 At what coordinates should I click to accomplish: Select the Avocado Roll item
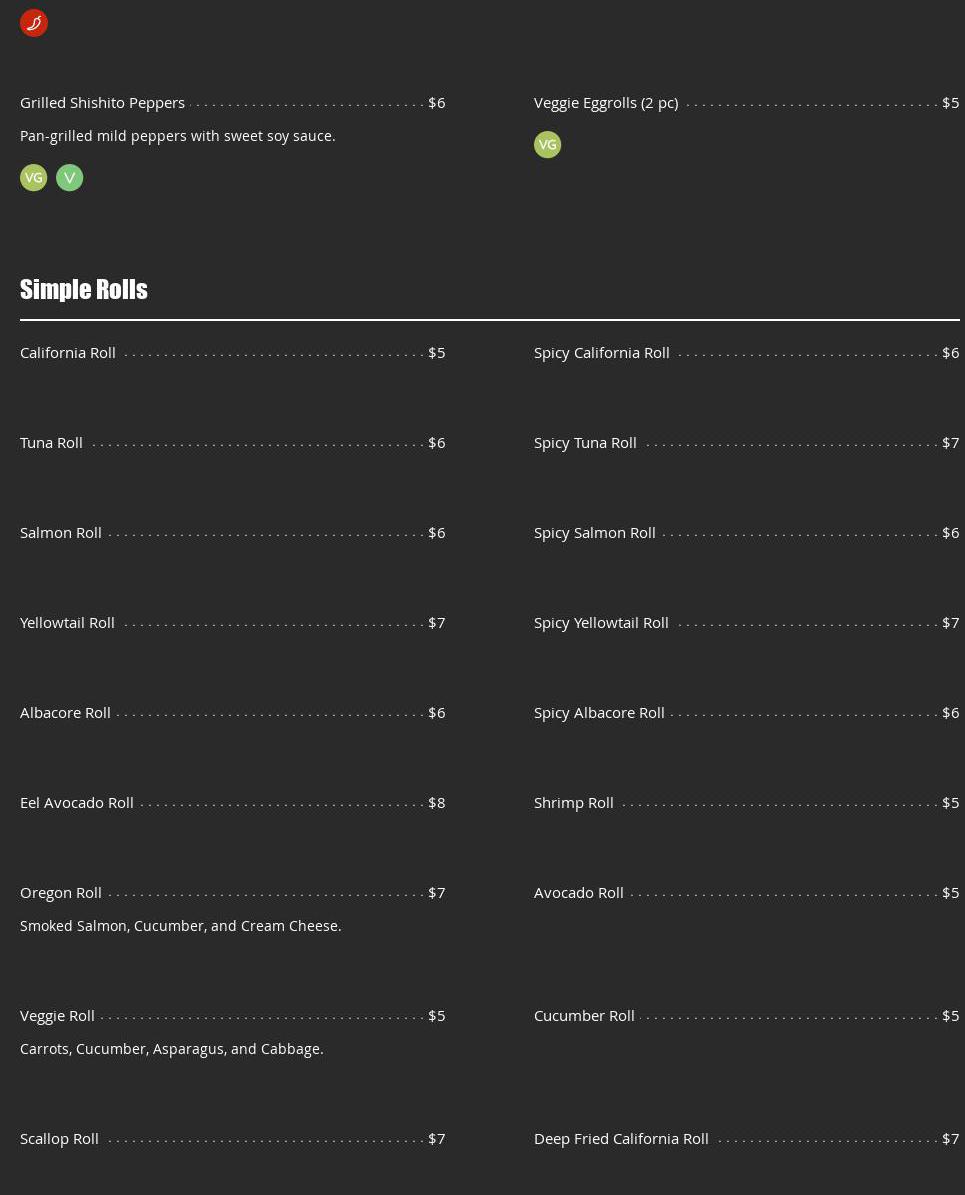579,893
